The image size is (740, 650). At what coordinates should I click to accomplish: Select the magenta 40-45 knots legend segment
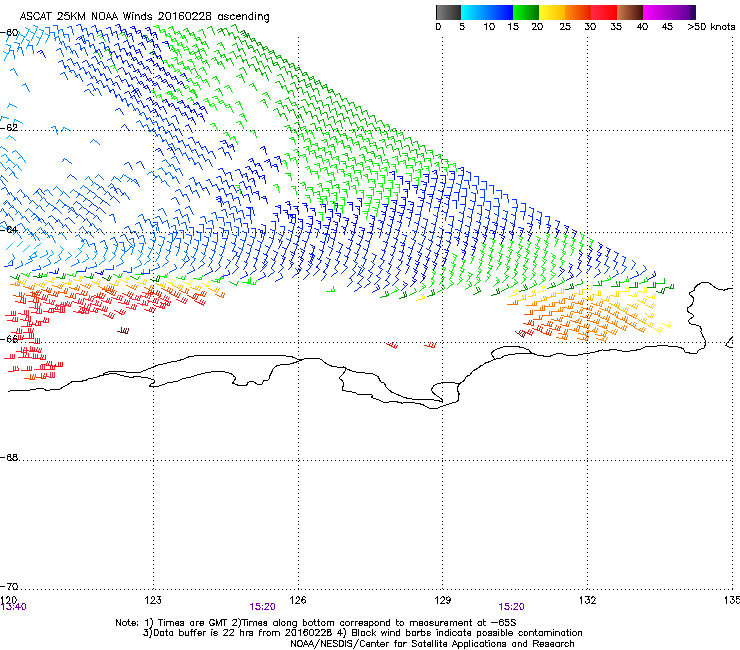(x=656, y=12)
